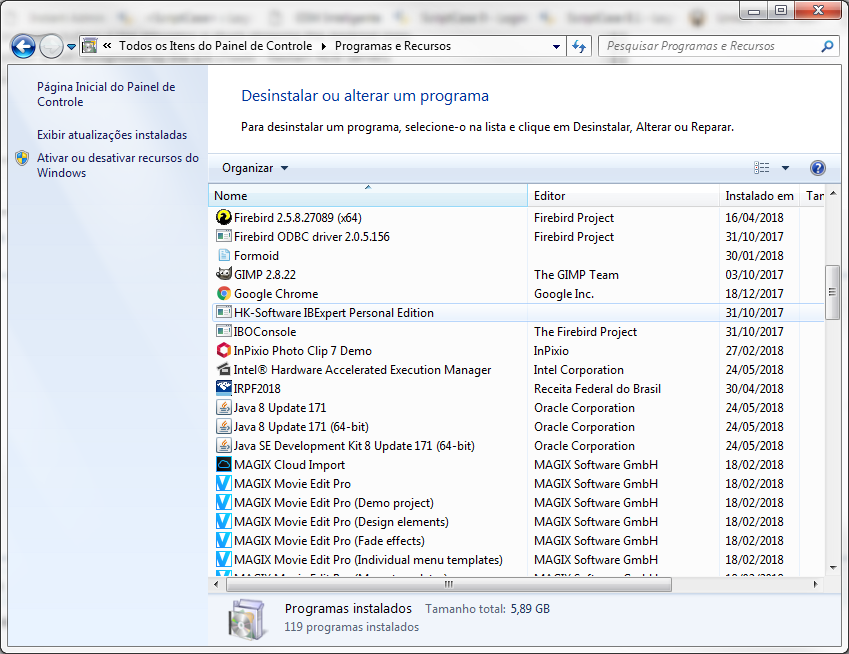
Task: Click the horizontal scrollbar left arrow
Action: (x=216, y=584)
